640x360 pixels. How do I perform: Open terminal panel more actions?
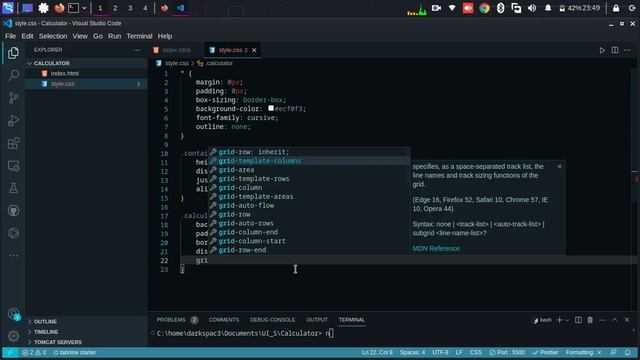[602, 320]
